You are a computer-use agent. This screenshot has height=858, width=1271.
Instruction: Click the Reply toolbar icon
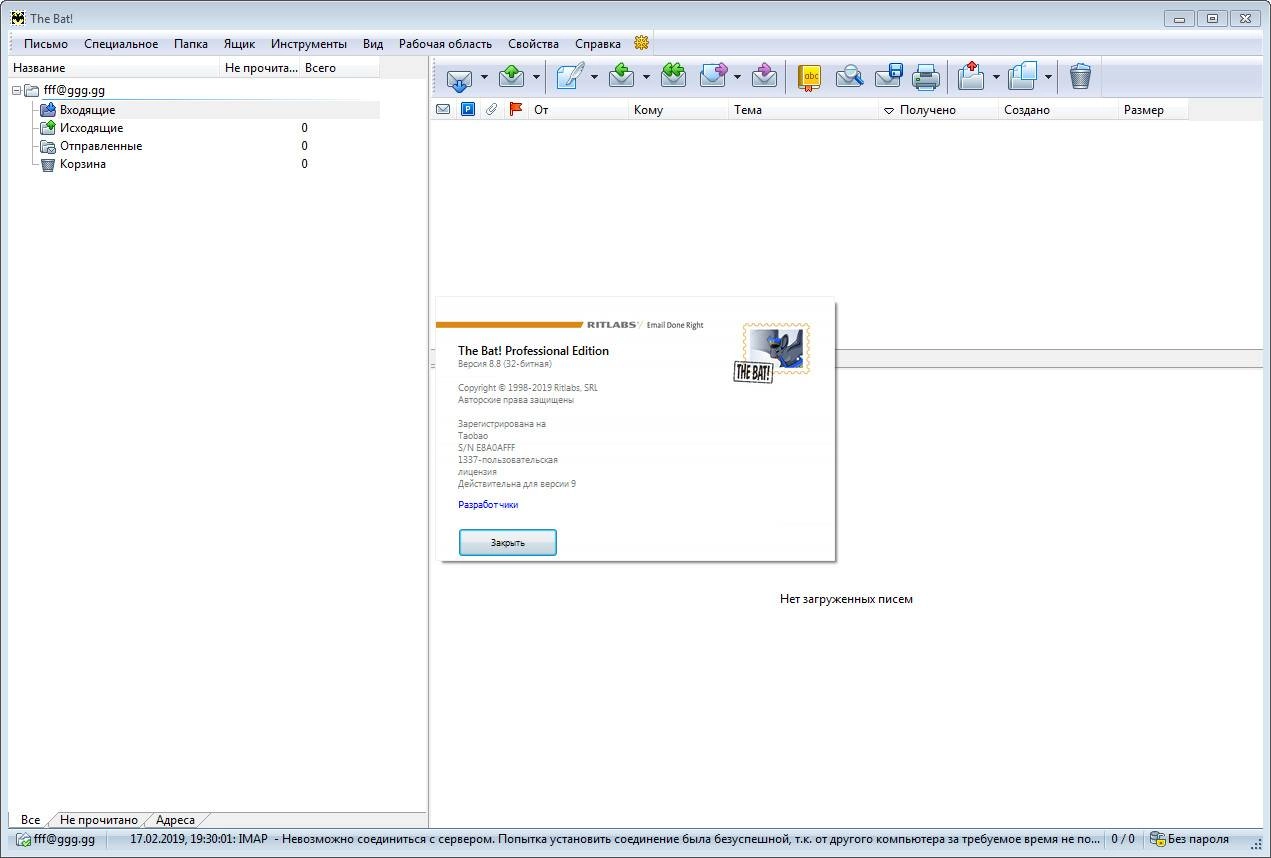tap(622, 77)
